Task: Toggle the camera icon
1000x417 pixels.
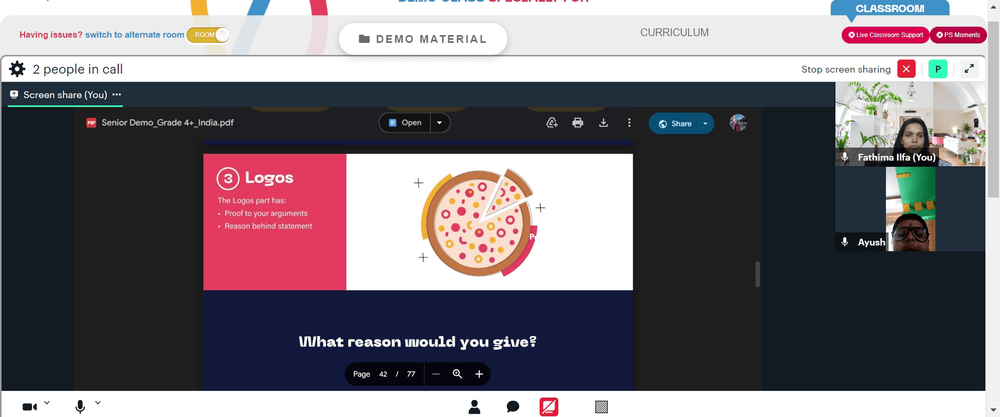Action: 29,407
